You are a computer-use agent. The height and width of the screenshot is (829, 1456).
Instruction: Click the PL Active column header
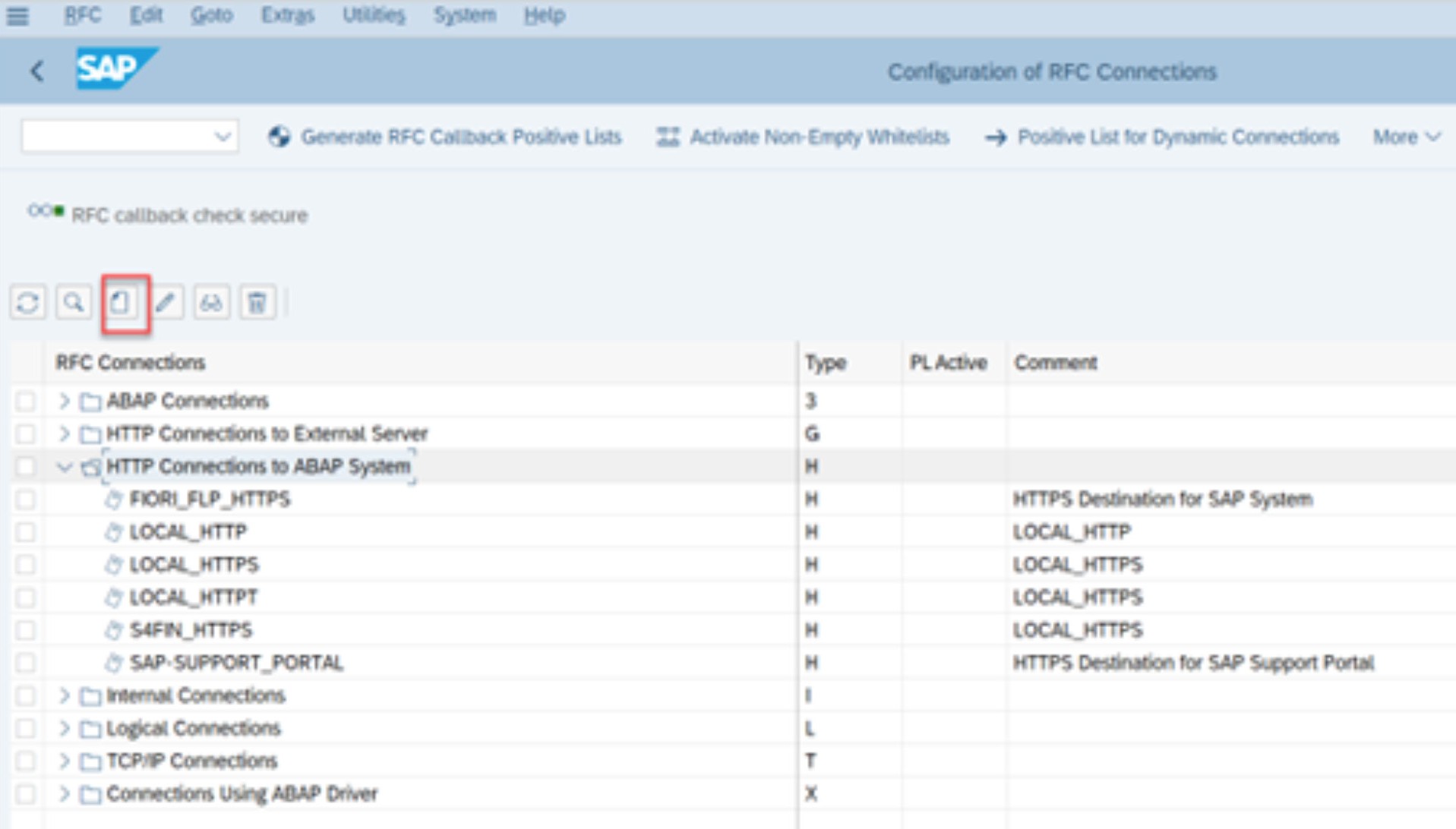tap(948, 363)
